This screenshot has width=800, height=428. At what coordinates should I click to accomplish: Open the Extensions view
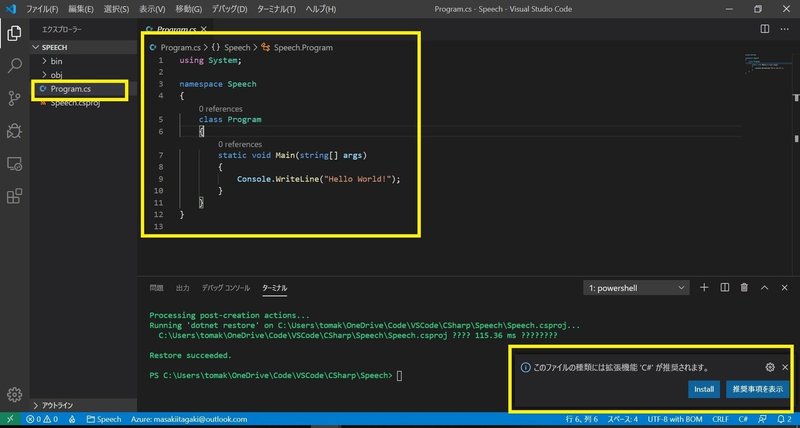tap(14, 196)
